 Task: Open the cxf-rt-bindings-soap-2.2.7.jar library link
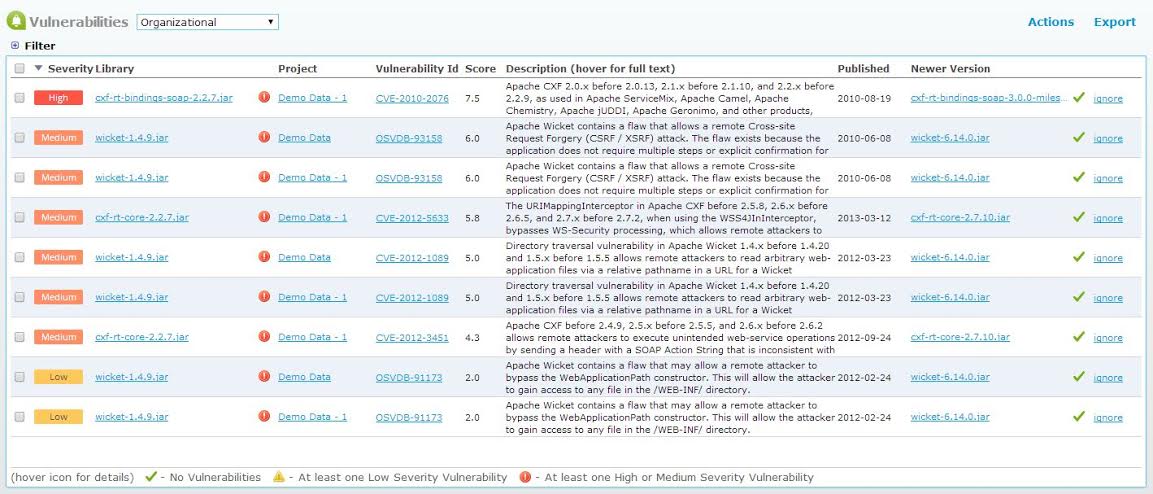coord(164,98)
